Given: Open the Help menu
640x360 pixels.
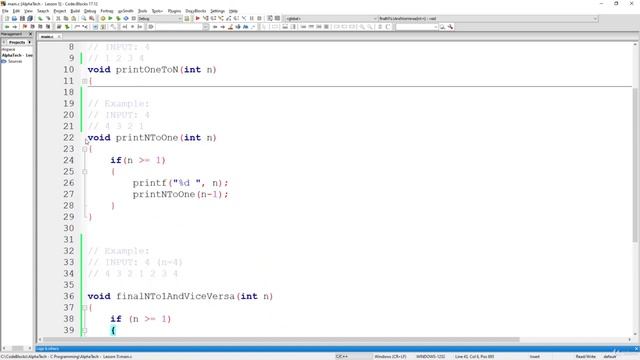Looking at the screenshot, I should coord(233,11).
